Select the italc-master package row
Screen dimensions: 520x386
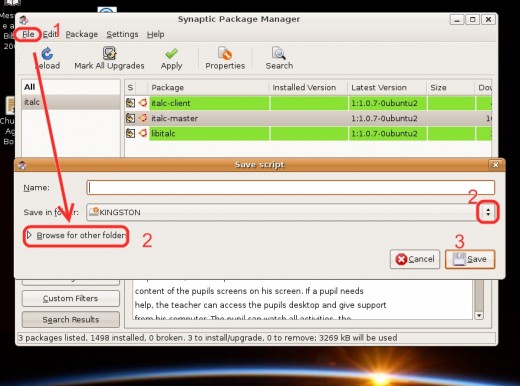tap(308, 118)
